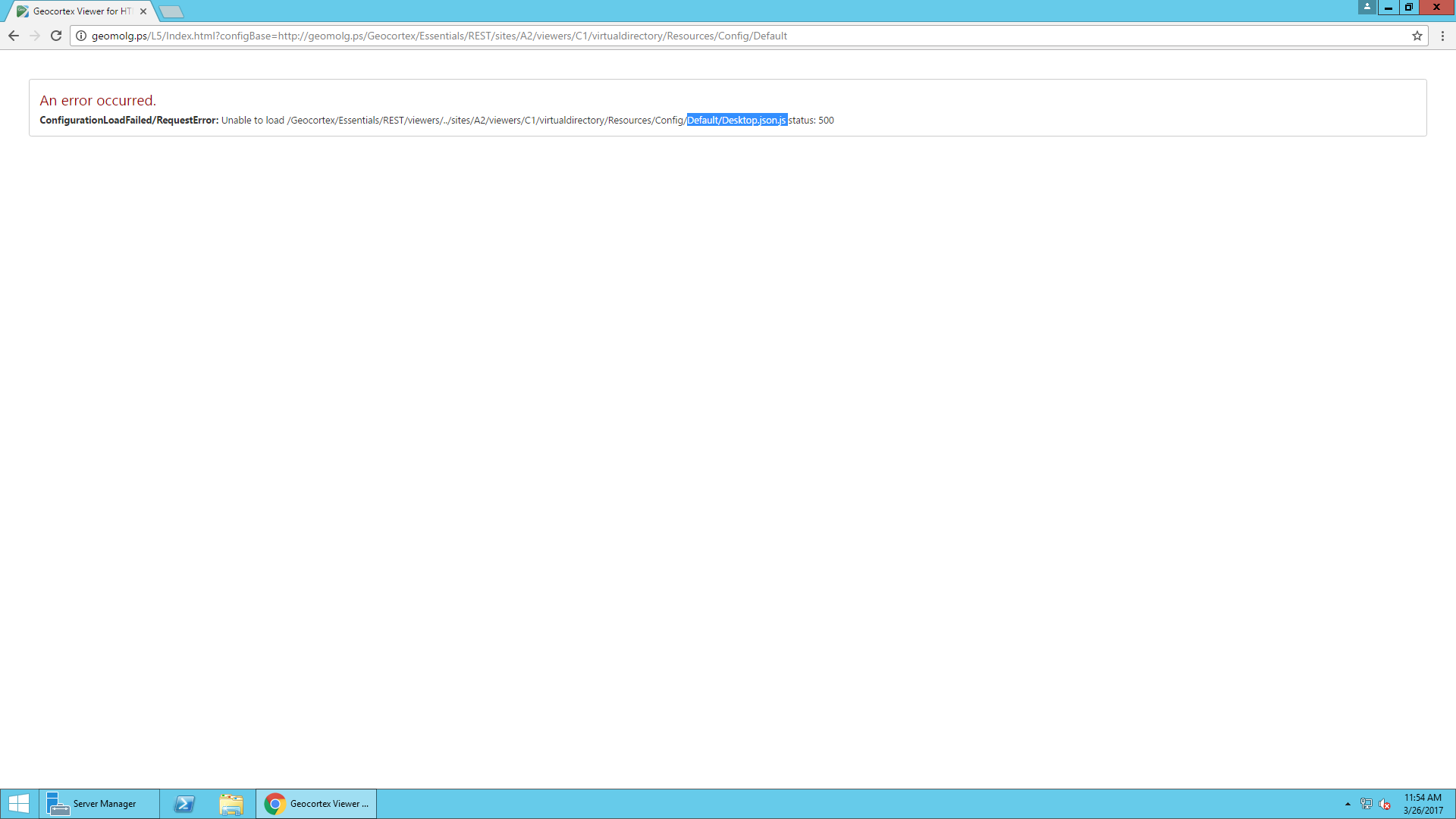Screen dimensions: 1456x819
Task: Open File Explorer from the taskbar
Action: [231, 804]
